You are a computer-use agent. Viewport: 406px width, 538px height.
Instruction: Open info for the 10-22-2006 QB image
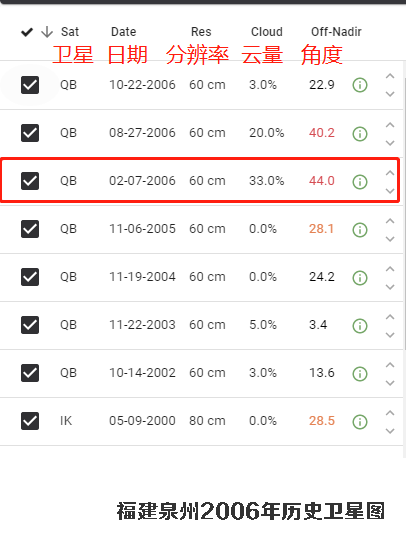click(x=360, y=85)
